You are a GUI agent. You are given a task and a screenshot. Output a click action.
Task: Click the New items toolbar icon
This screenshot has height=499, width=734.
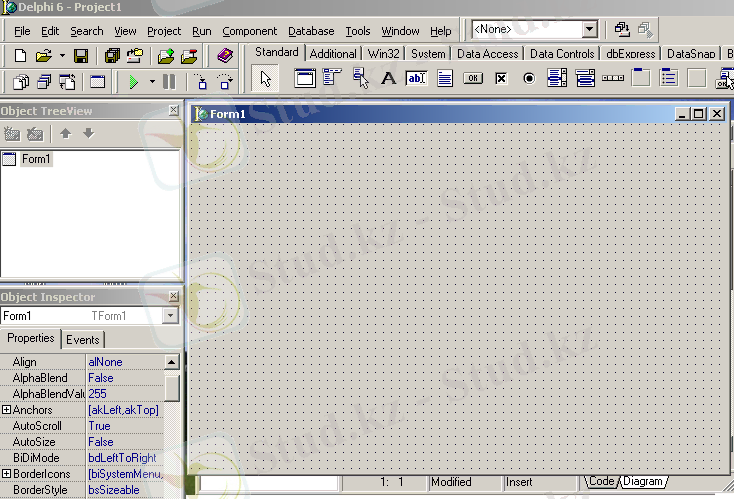pos(20,56)
